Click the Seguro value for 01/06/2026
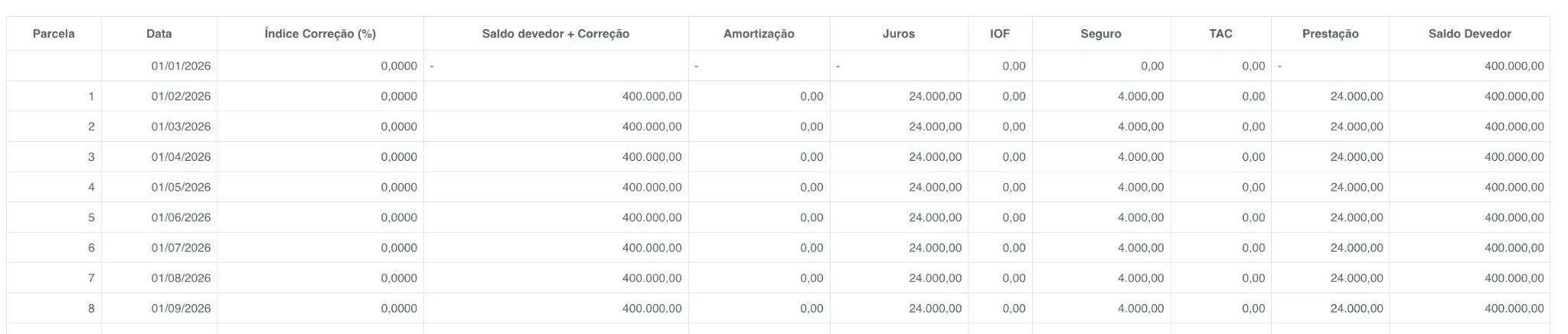This screenshot has width=1568, height=334. pyautogui.click(x=1140, y=218)
